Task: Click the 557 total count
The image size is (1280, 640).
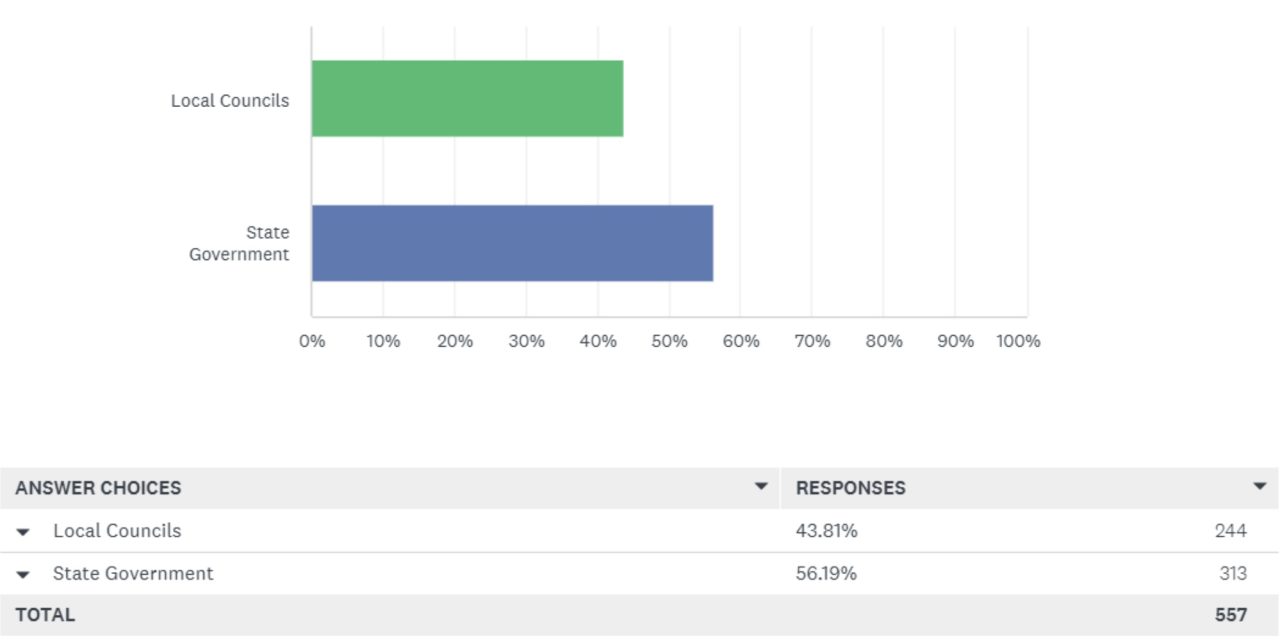Action: tap(1231, 615)
